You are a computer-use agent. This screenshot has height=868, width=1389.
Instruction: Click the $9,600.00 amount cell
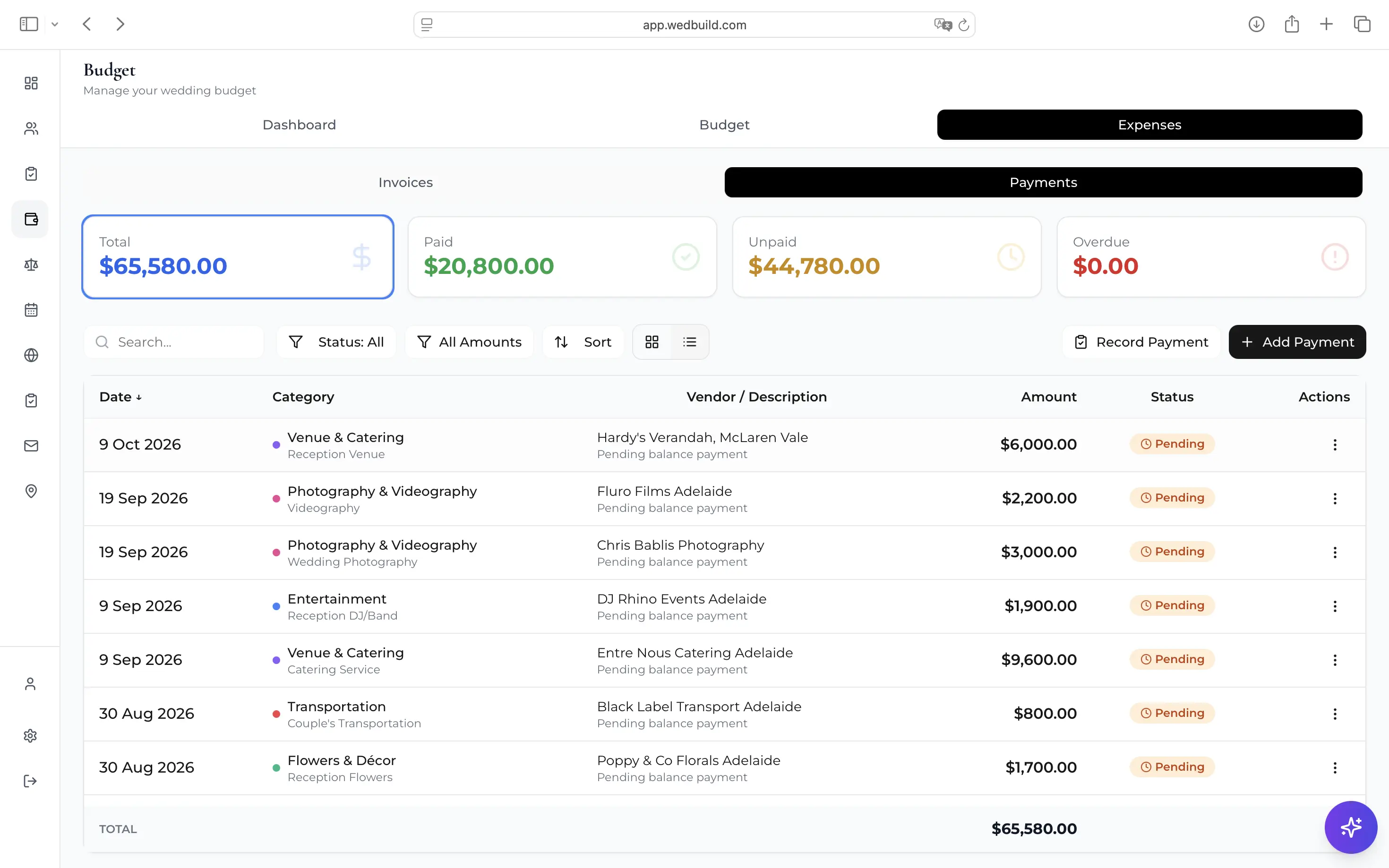[1039, 660]
